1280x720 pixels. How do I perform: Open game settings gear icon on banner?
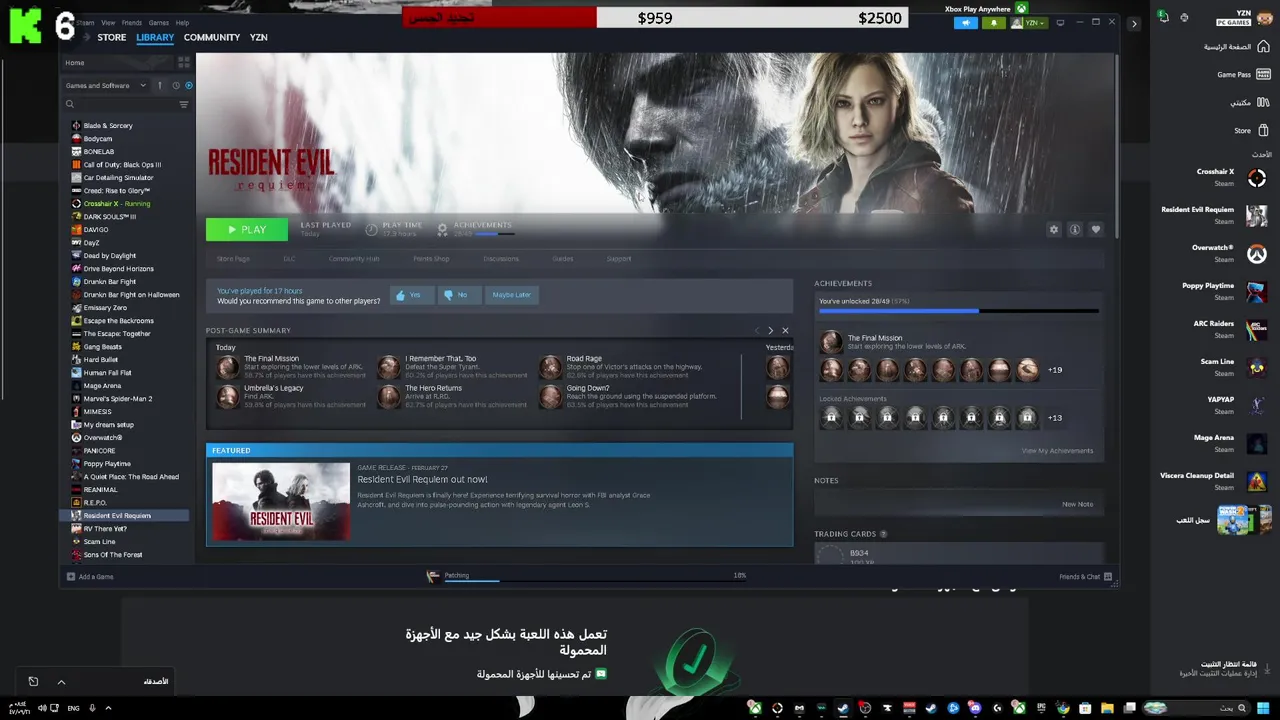1053,229
